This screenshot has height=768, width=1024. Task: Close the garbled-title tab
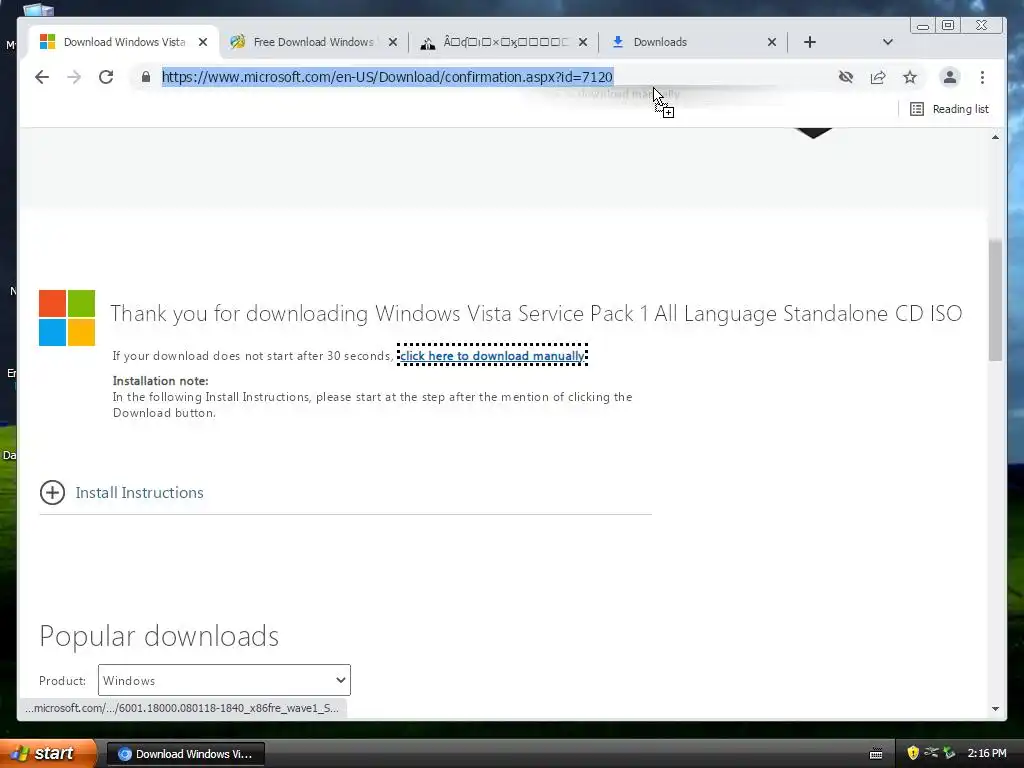pyautogui.click(x=583, y=42)
